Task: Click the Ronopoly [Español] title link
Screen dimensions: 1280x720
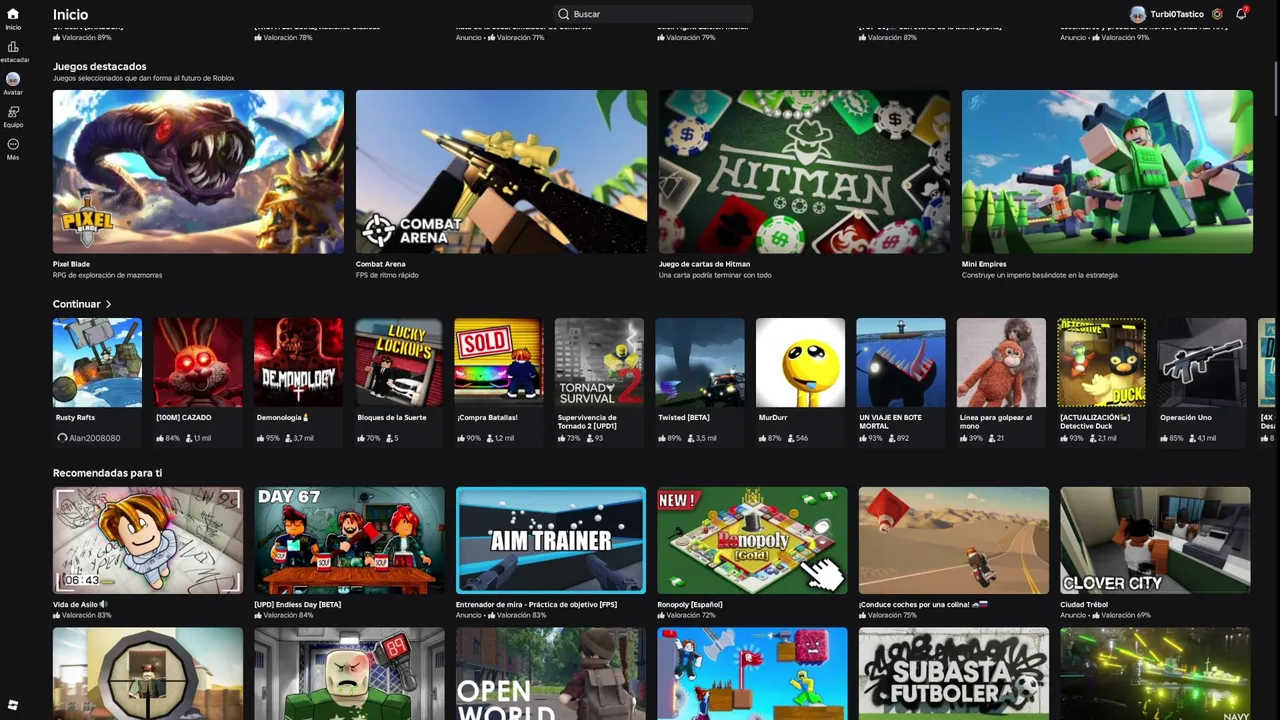Action: (690, 605)
